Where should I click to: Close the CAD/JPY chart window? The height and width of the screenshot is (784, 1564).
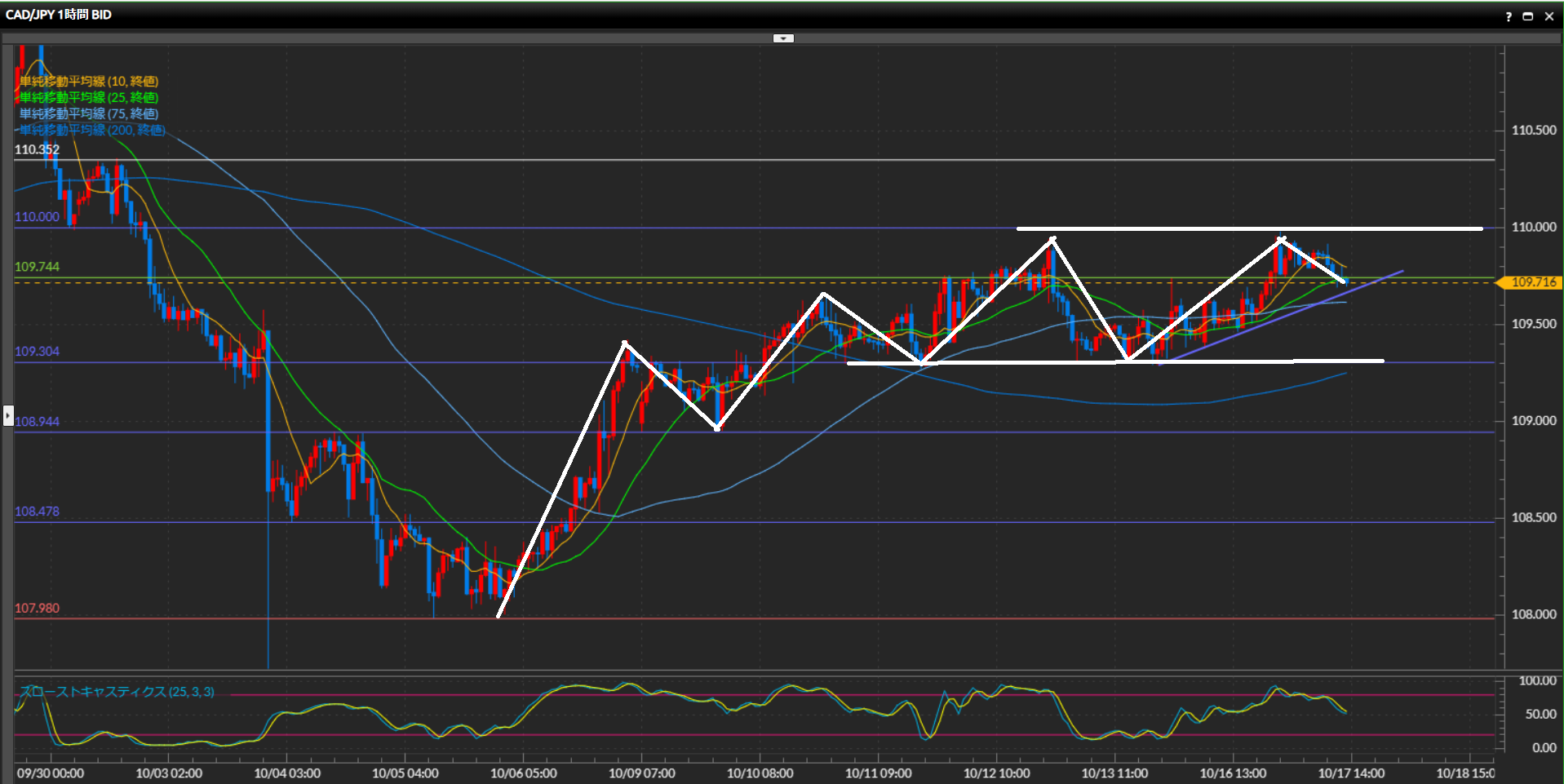point(1549,16)
